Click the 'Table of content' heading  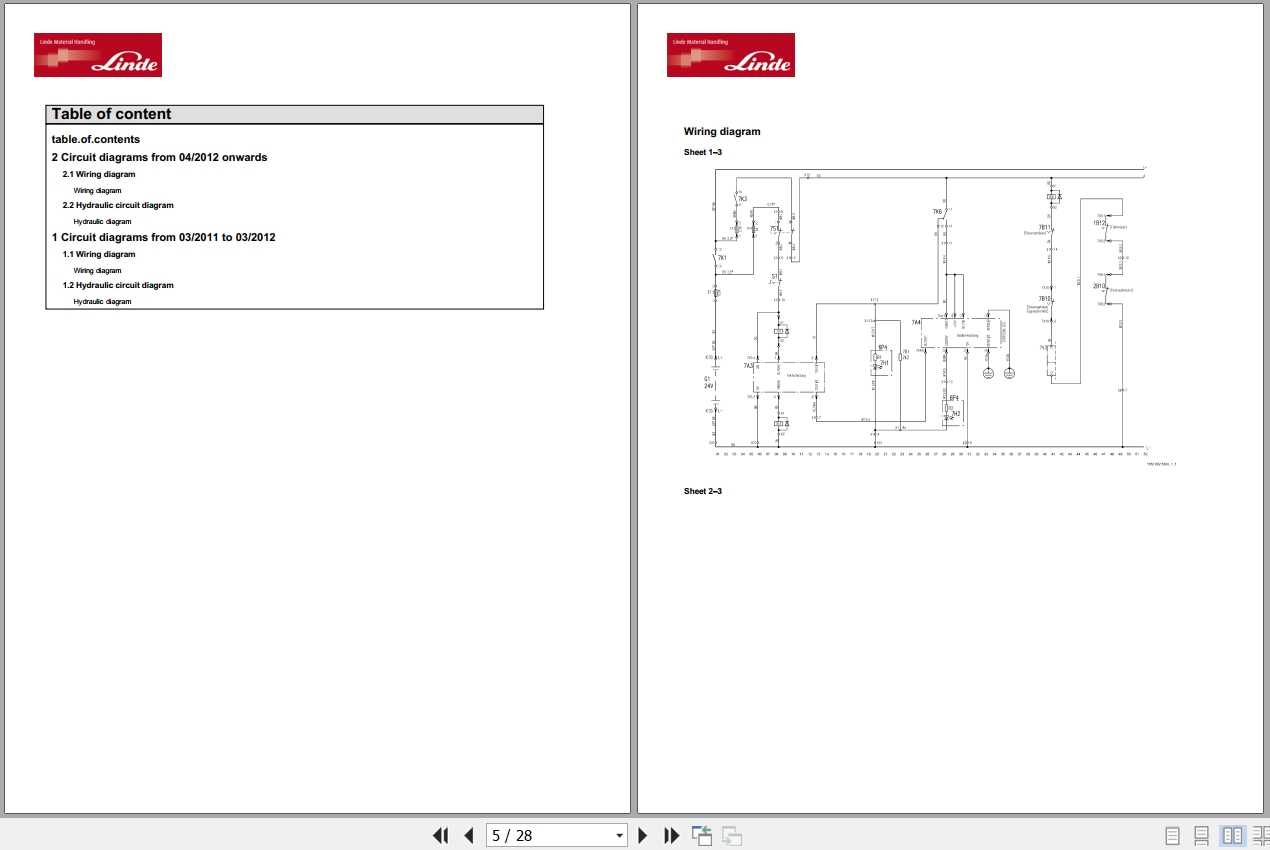point(112,114)
